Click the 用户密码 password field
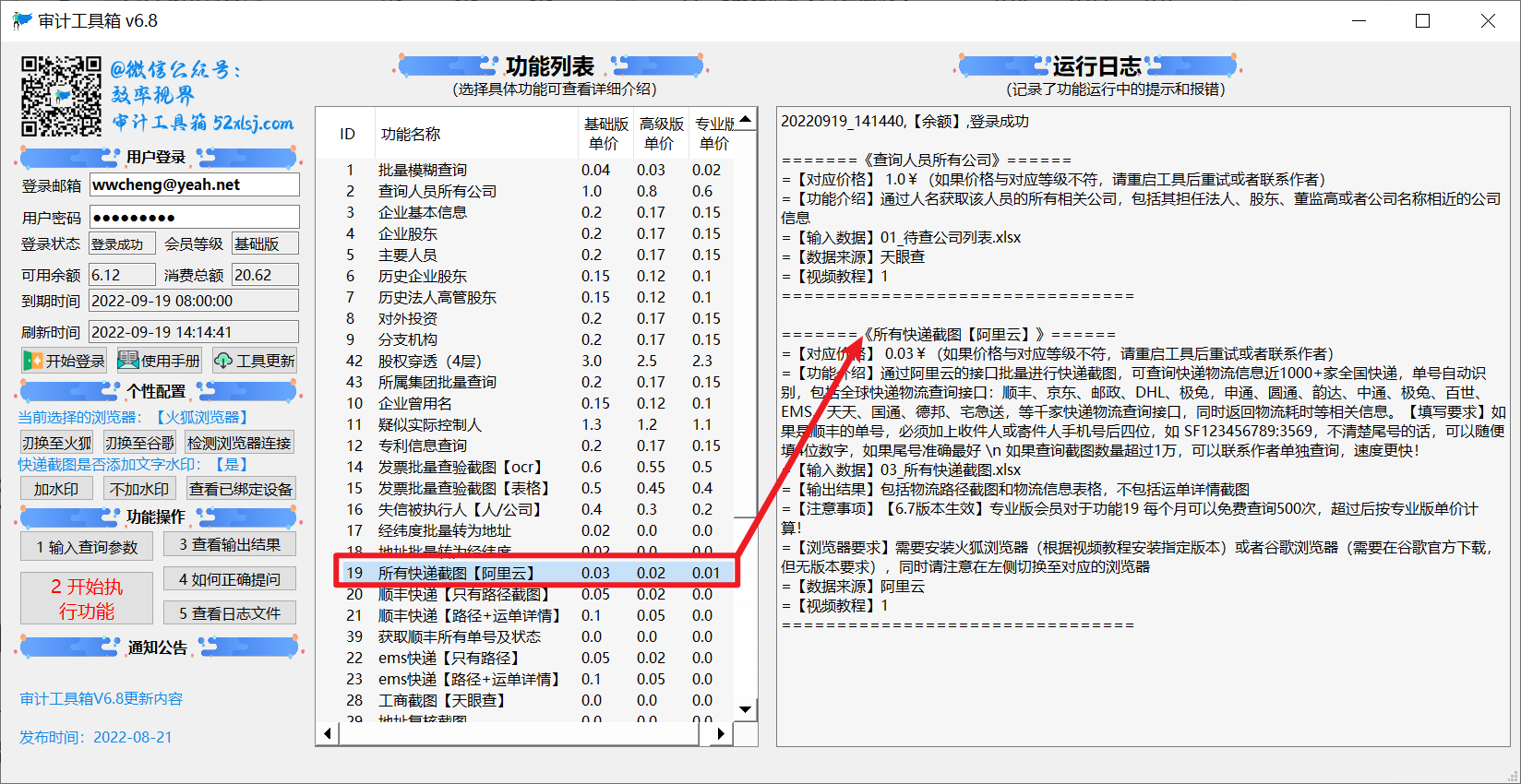Image resolution: width=1521 pixels, height=784 pixels. (194, 217)
